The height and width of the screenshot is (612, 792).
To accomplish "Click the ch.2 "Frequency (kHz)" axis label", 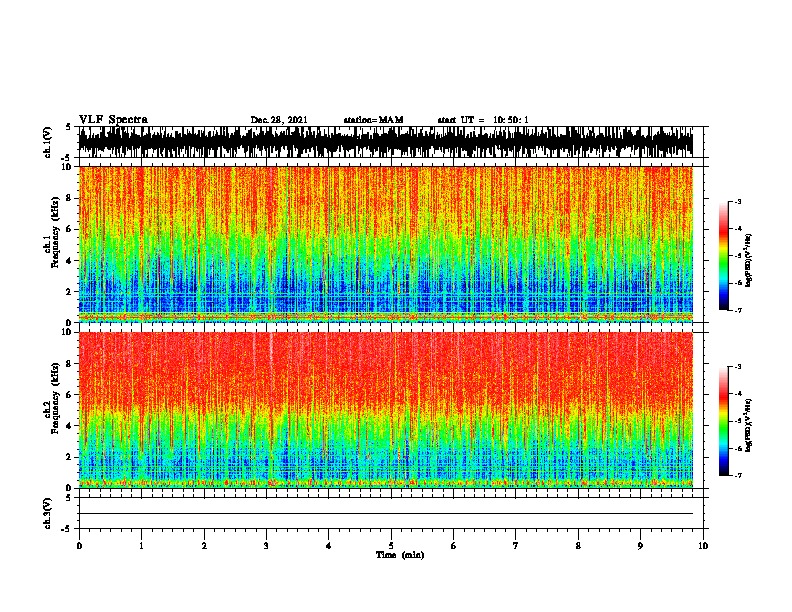I will [x=56, y=398].
